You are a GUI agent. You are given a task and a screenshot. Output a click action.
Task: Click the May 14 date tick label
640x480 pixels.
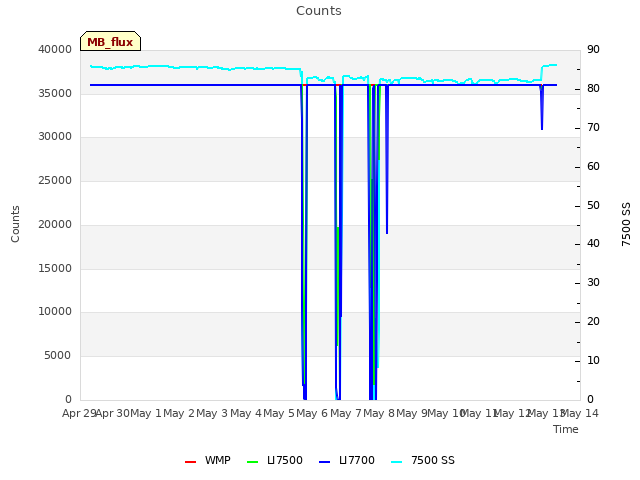580,413
